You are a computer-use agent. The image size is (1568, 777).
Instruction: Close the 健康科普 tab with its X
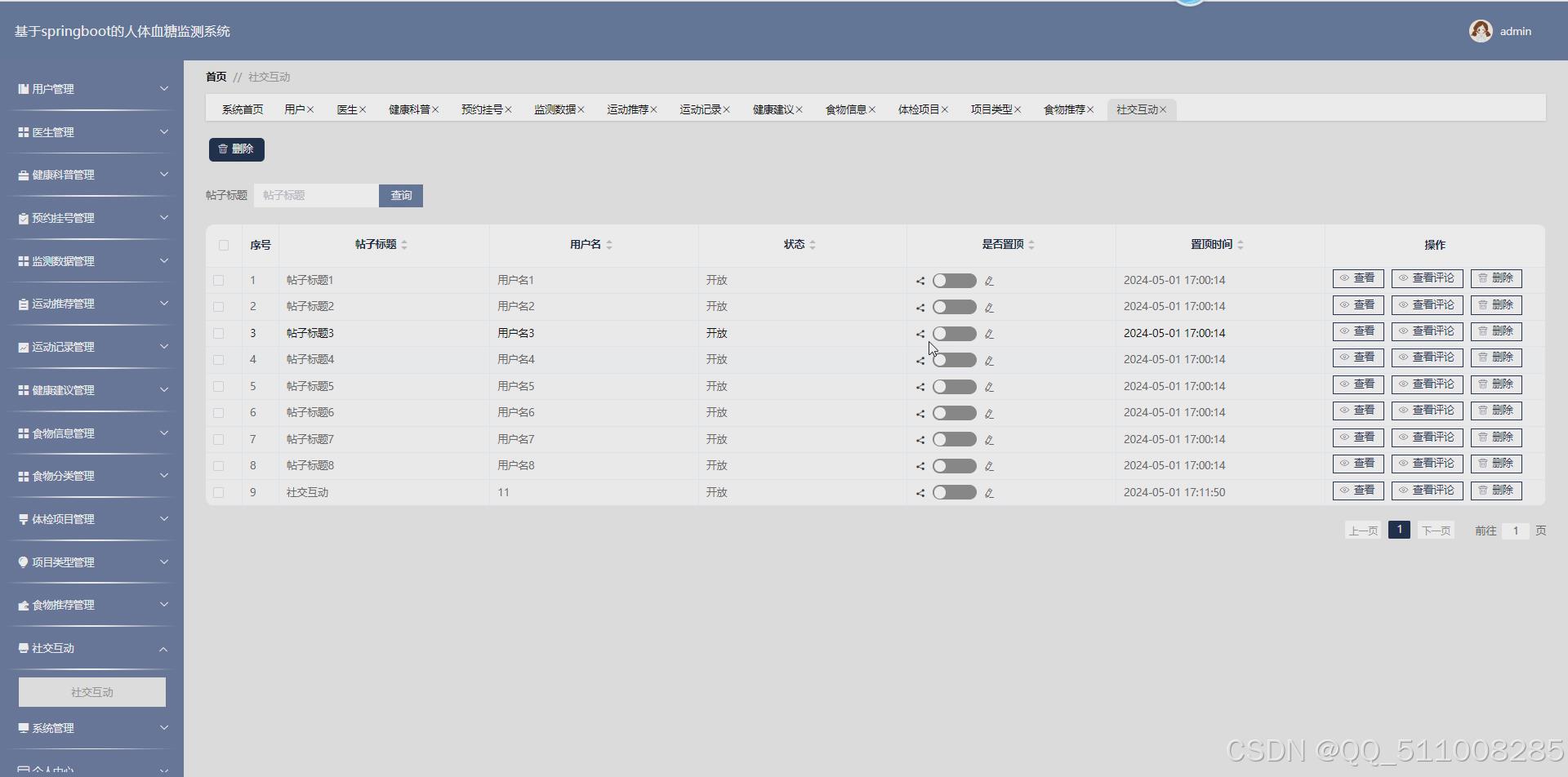coord(436,110)
